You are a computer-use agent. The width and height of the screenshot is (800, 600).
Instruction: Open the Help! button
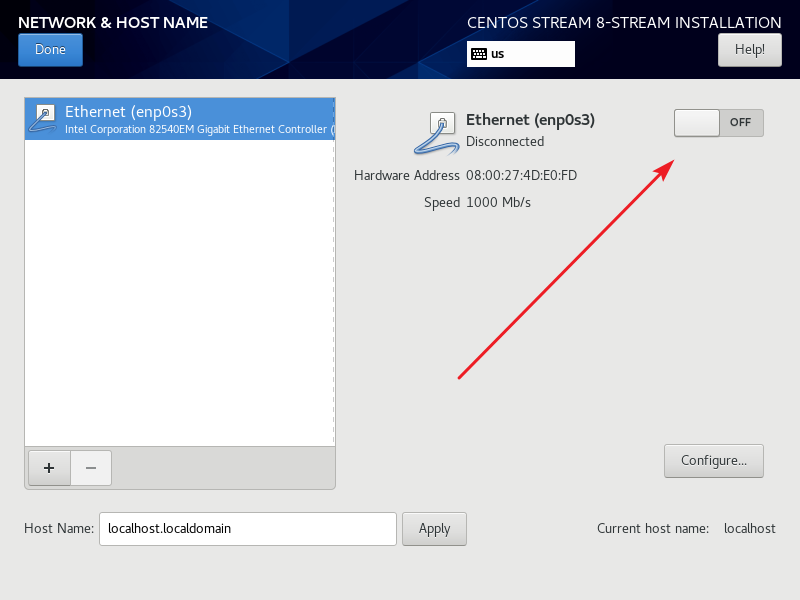[x=749, y=50]
